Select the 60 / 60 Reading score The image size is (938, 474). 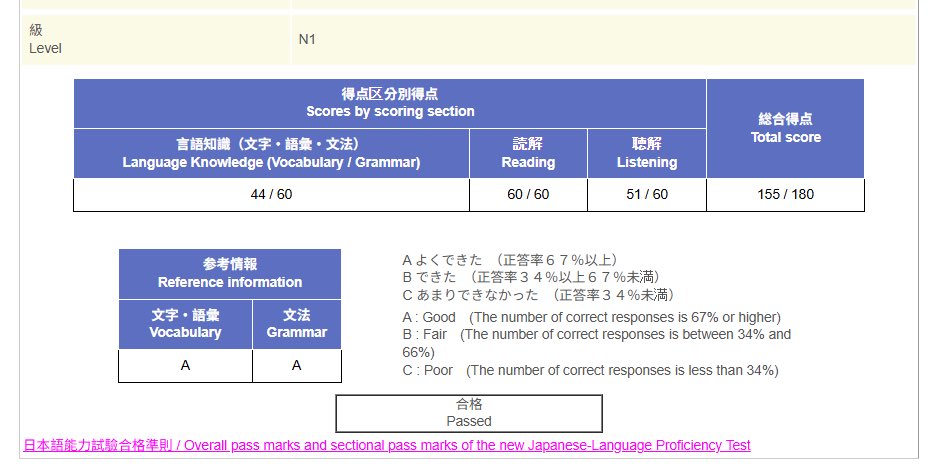tap(528, 195)
